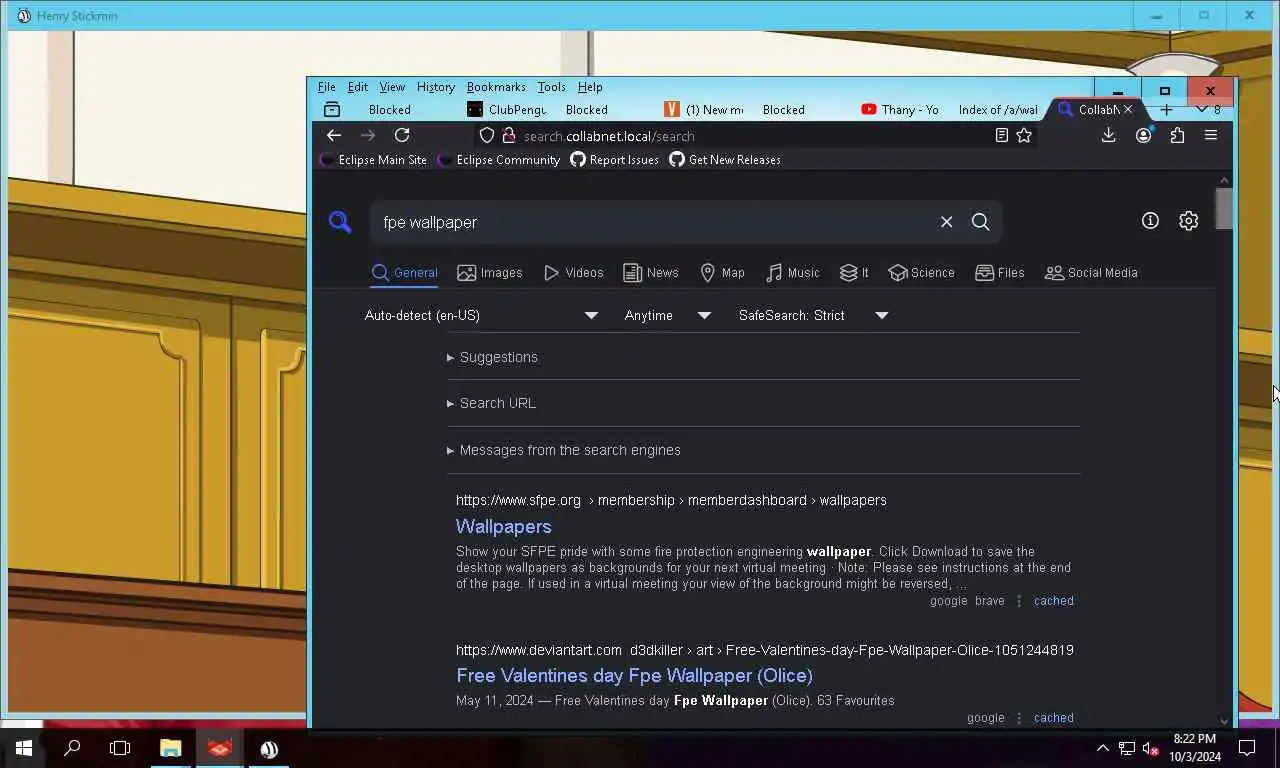Viewport: 1280px width, 768px height.
Task: Click the search engine logo
Action: 340,222
